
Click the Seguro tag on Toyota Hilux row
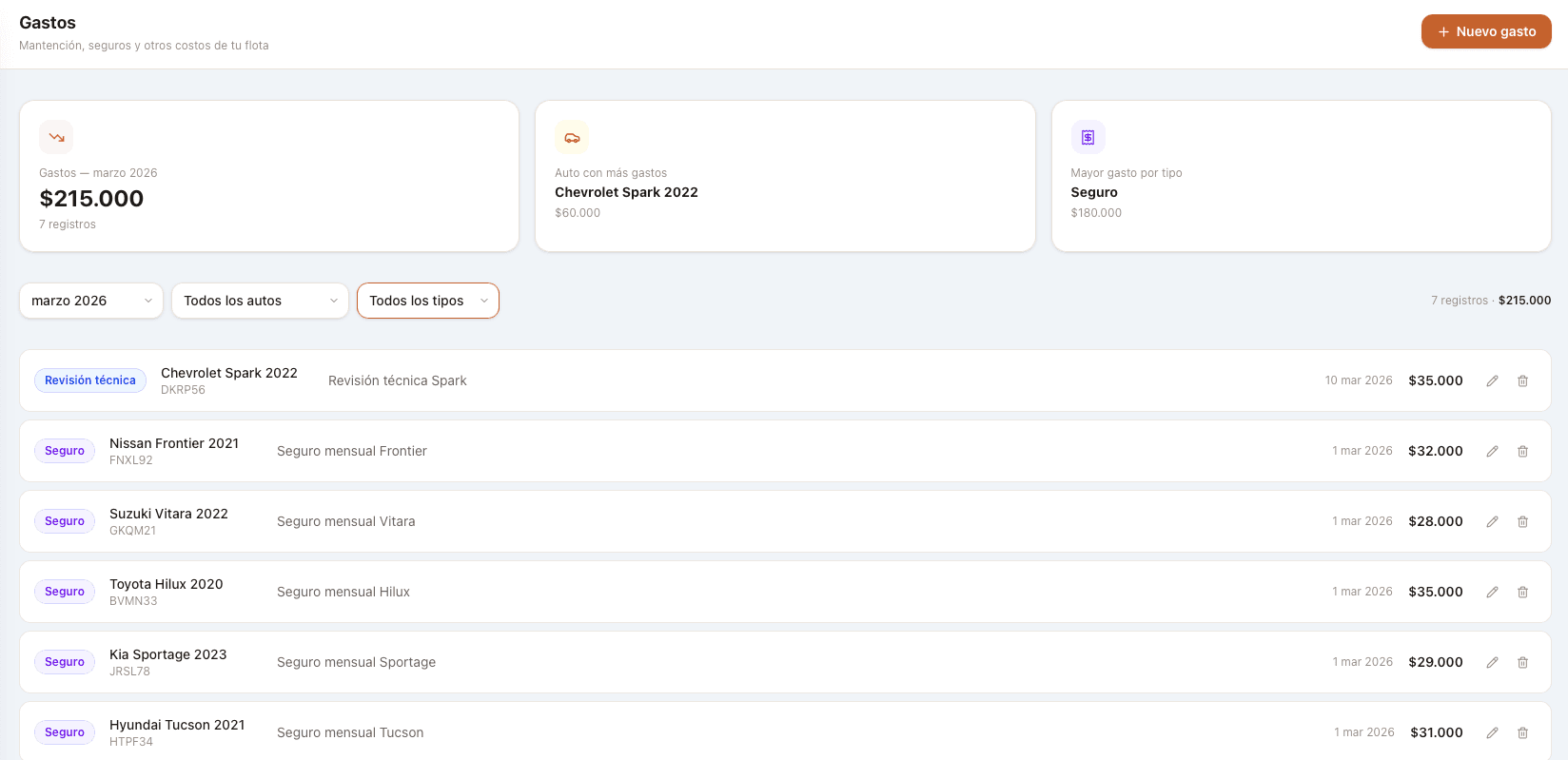[x=65, y=592]
